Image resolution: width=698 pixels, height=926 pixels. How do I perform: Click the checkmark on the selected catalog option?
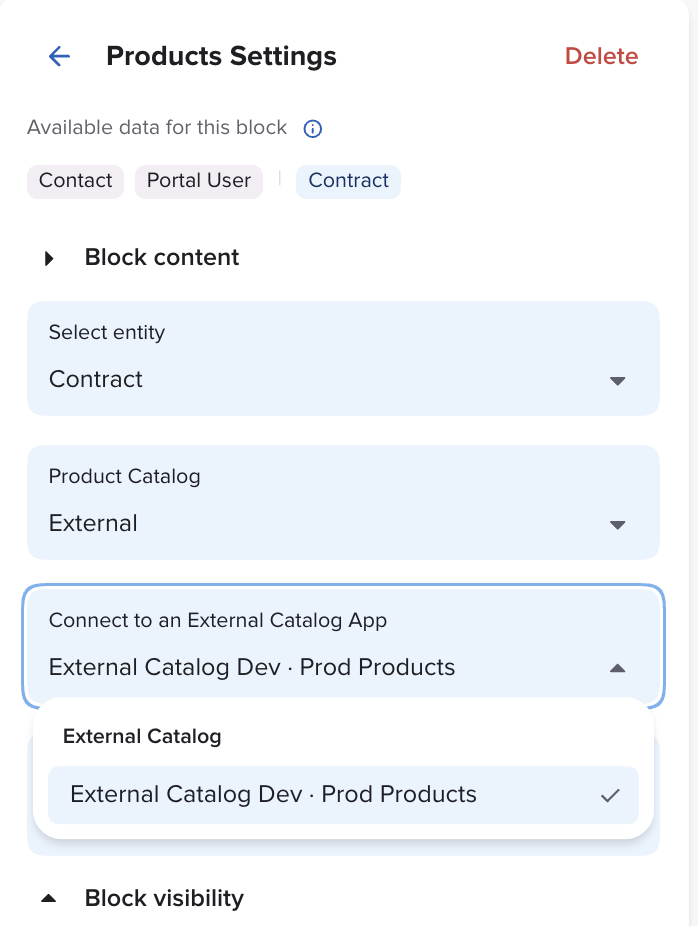point(610,796)
